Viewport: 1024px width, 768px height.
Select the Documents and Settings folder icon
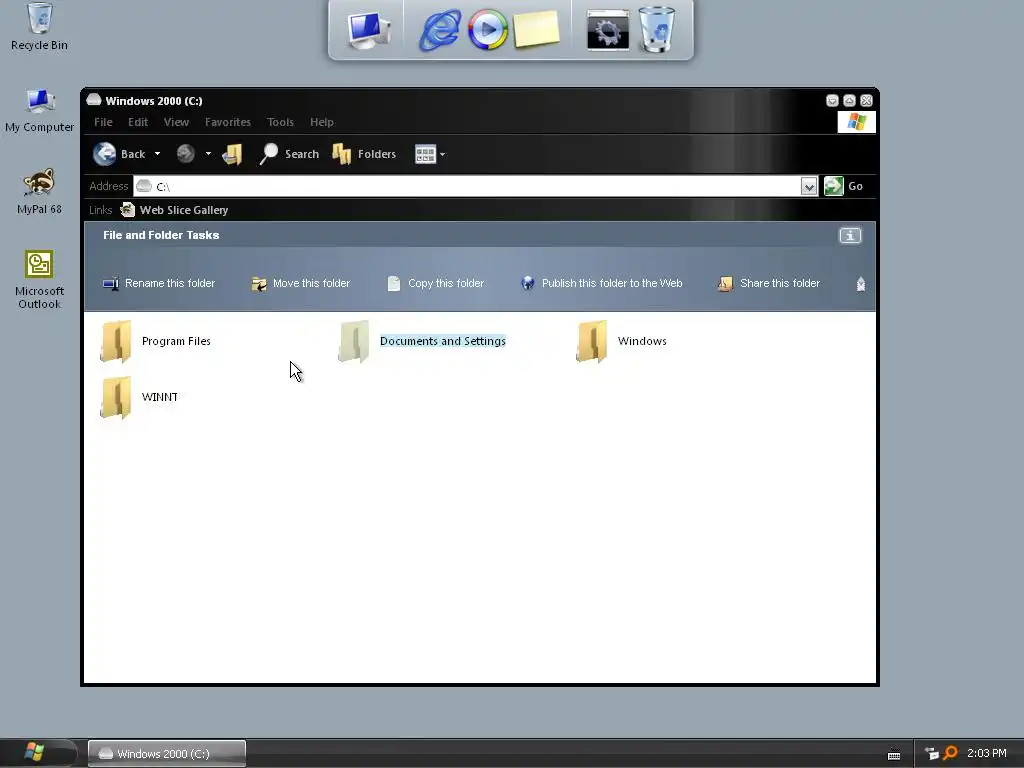click(354, 341)
